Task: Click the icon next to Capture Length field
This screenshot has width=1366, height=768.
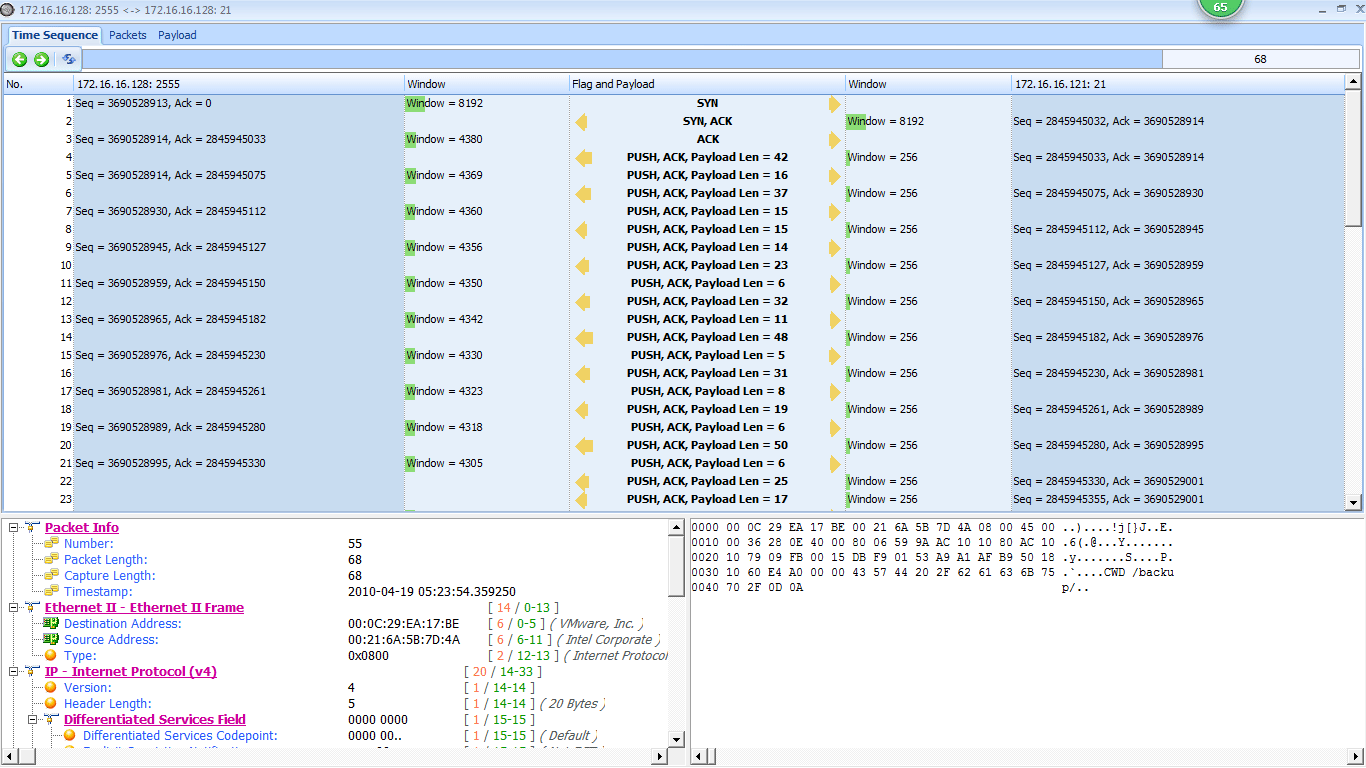Action: [51, 575]
